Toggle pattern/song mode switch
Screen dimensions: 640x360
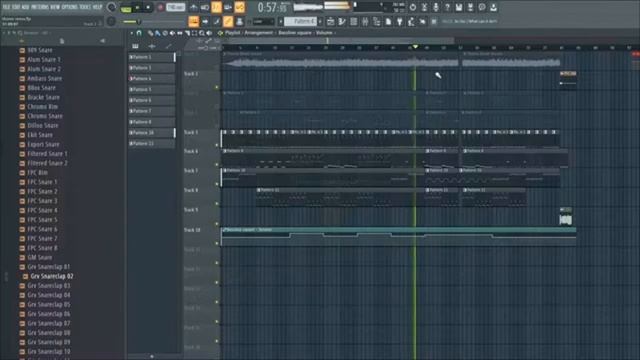126,8
